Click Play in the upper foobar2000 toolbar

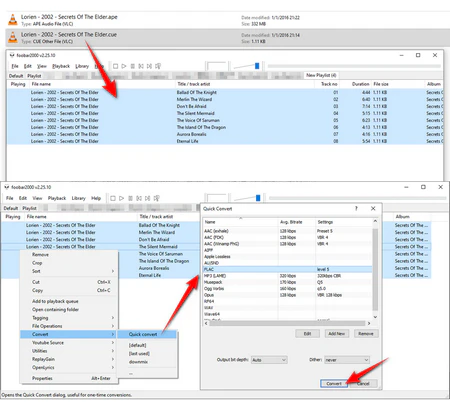pos(124,66)
